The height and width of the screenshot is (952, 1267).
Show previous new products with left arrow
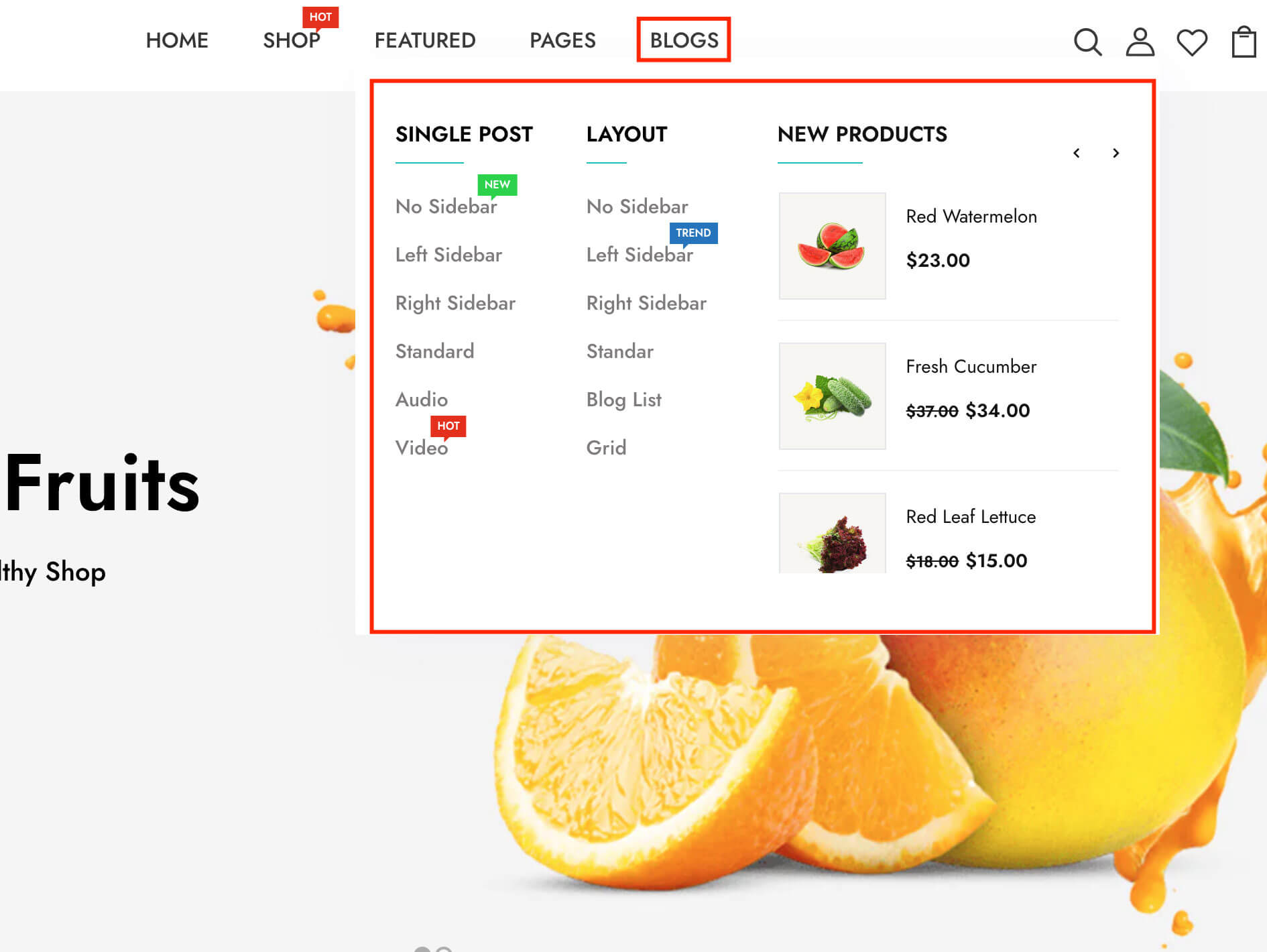1077,153
